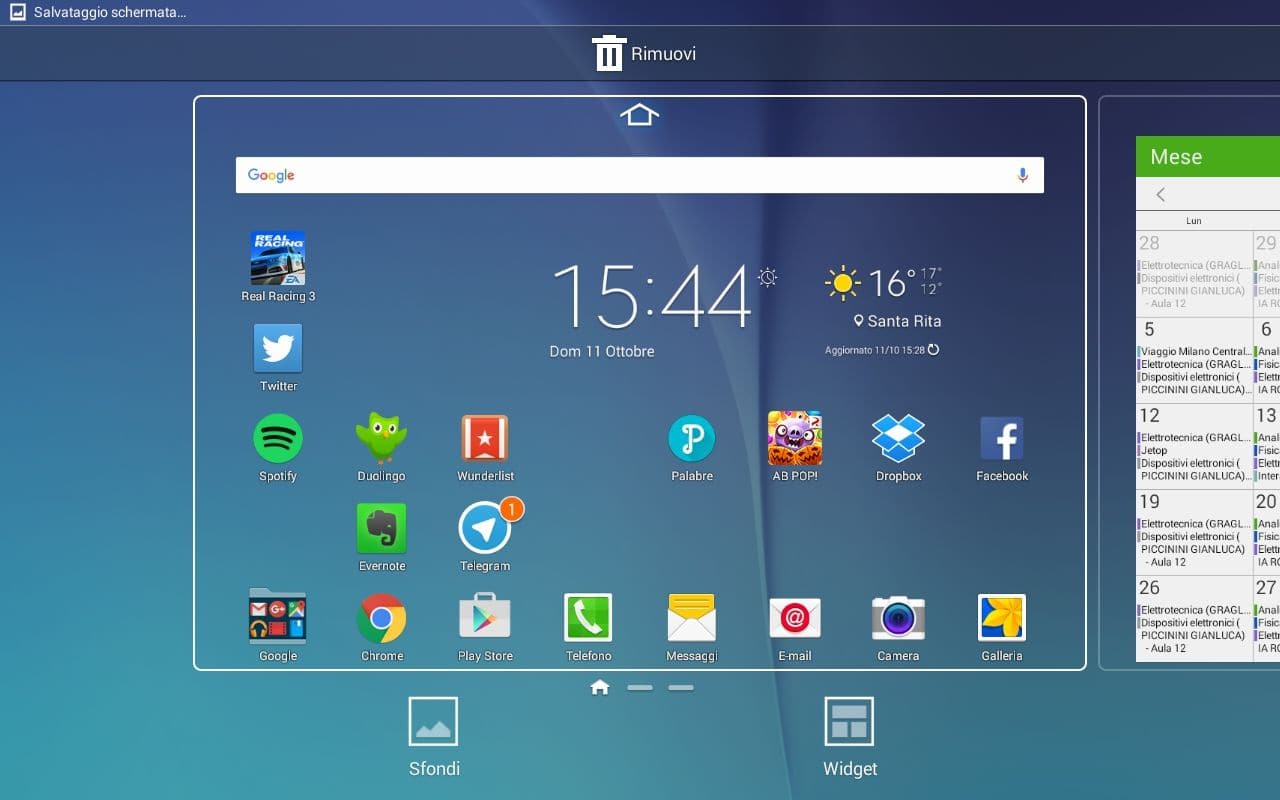Select day 28 in the calendar widget
This screenshot has width=1280, height=800.
pyautogui.click(x=1150, y=243)
